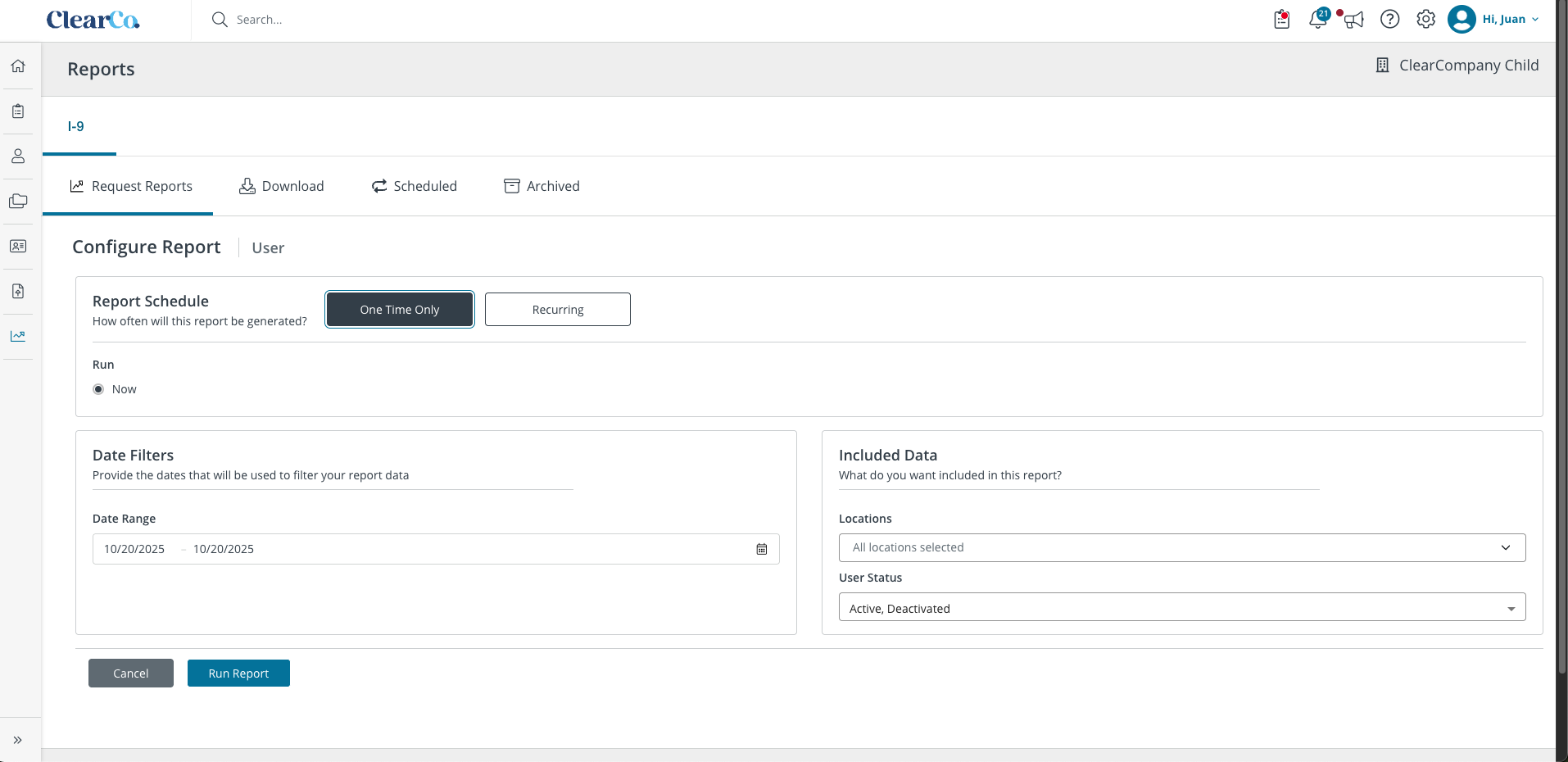Open settings gear icon
Image resolution: width=1568 pixels, height=762 pixels.
pos(1426,19)
